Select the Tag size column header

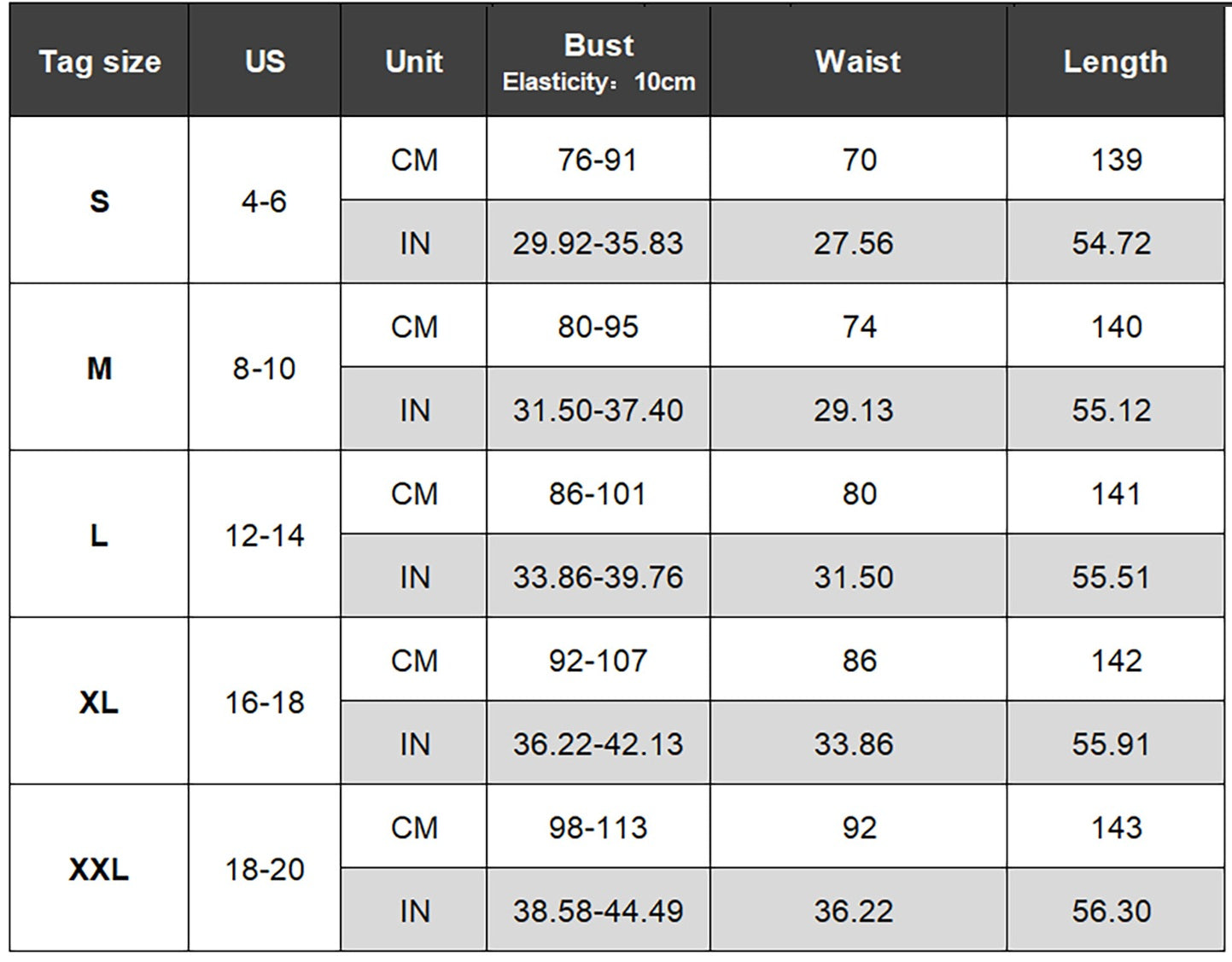click(x=99, y=61)
